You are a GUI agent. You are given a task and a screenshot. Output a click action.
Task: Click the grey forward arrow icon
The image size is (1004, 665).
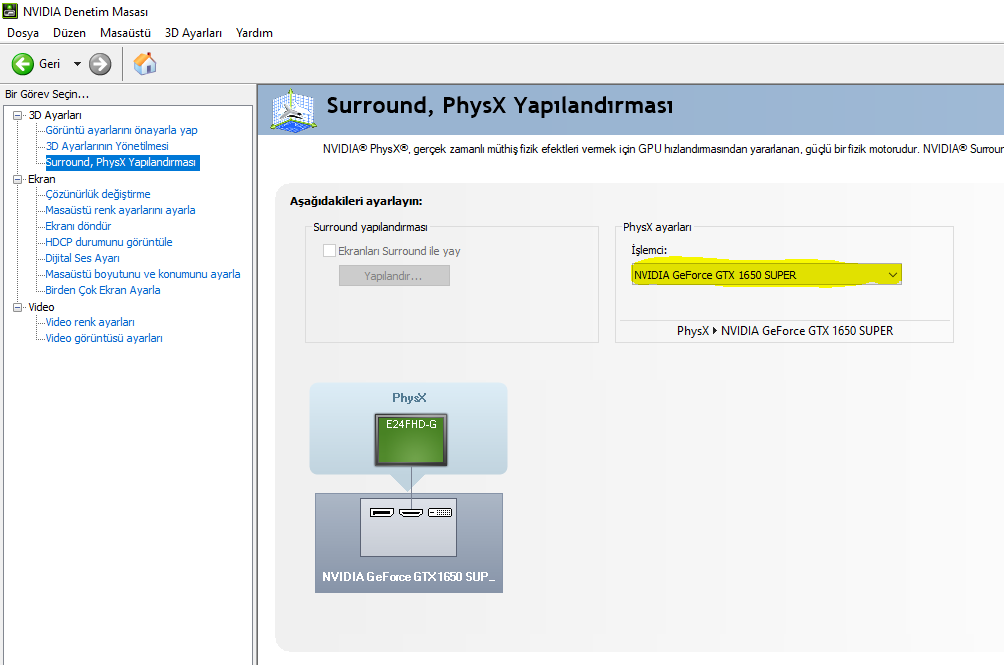pyautogui.click(x=100, y=64)
